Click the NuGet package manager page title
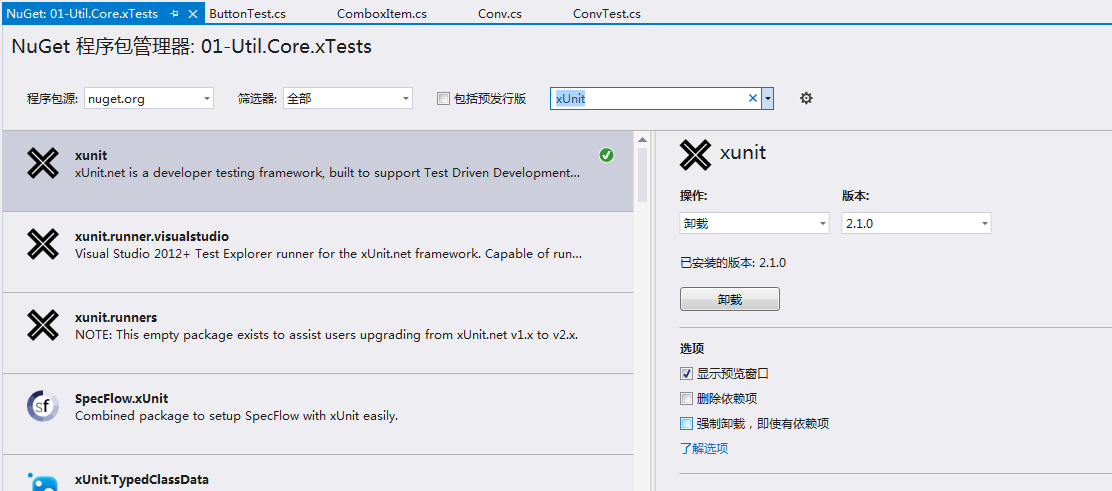The image size is (1112, 491). (191, 47)
